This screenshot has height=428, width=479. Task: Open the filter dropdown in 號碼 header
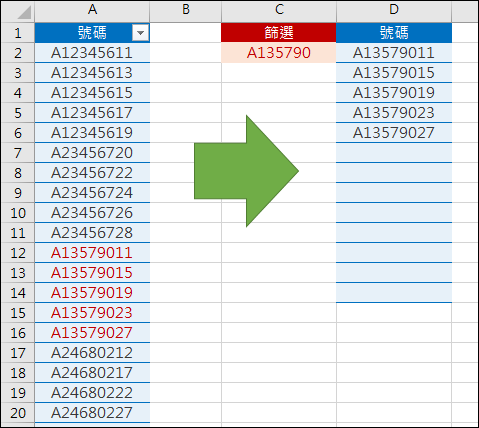coord(140,33)
